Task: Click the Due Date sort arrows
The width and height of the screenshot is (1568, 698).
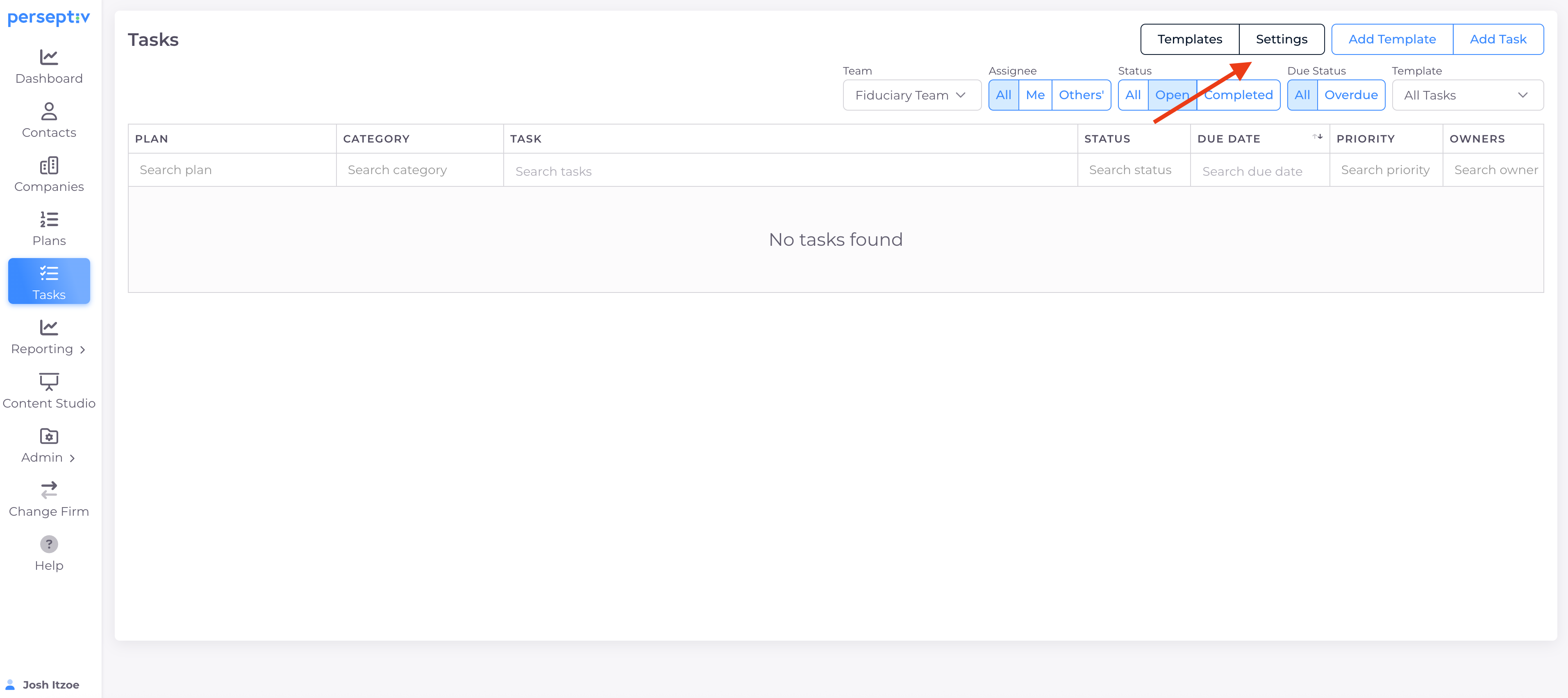Action: [x=1318, y=137]
